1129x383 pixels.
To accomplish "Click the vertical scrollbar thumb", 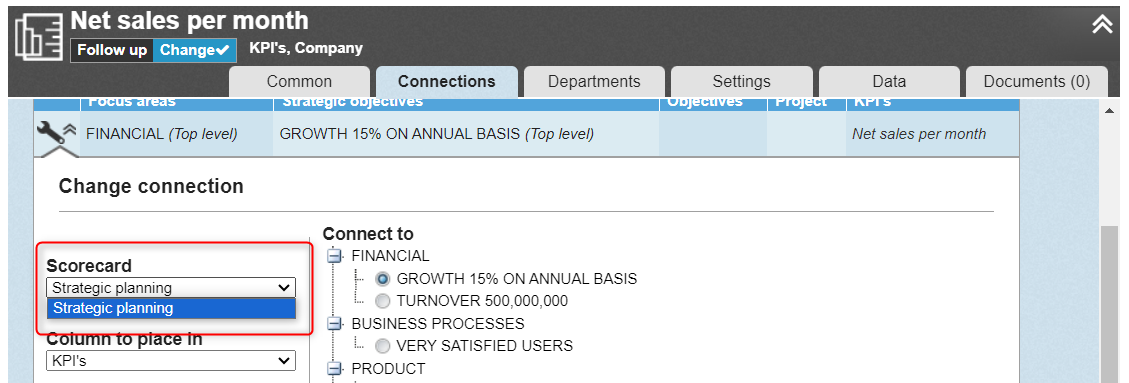I will [1109, 302].
